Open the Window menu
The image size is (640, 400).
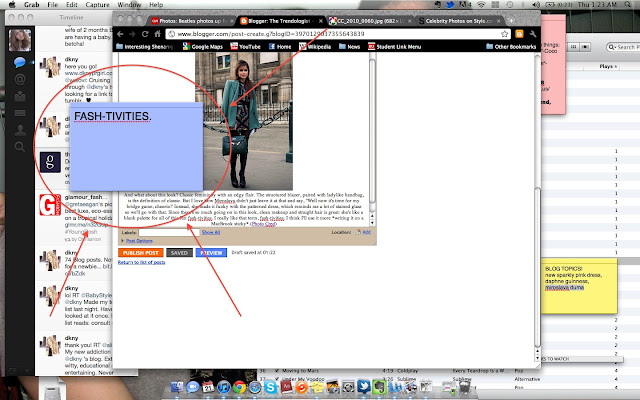coord(129,4)
